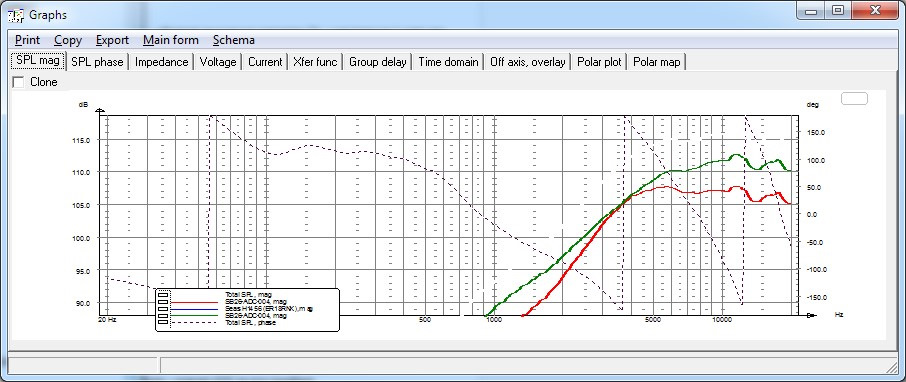Click the Graphs window title icon
Viewport: 906px width, 382px height.
point(17,14)
